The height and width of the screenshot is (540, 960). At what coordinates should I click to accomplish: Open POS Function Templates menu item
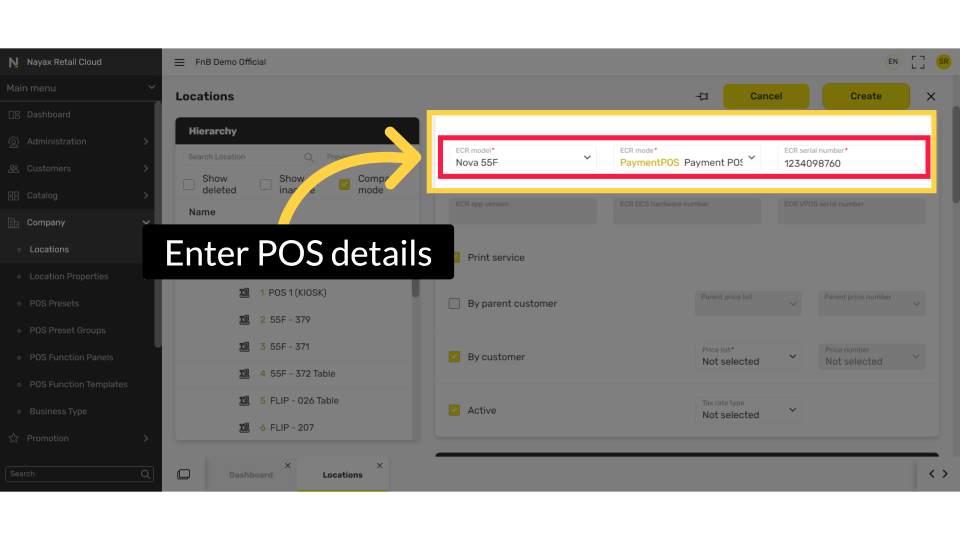pyautogui.click(x=78, y=384)
